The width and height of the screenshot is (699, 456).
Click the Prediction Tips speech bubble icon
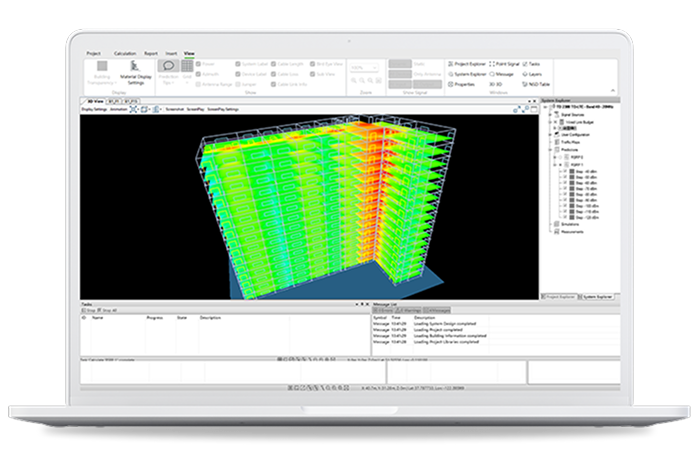coord(169,66)
